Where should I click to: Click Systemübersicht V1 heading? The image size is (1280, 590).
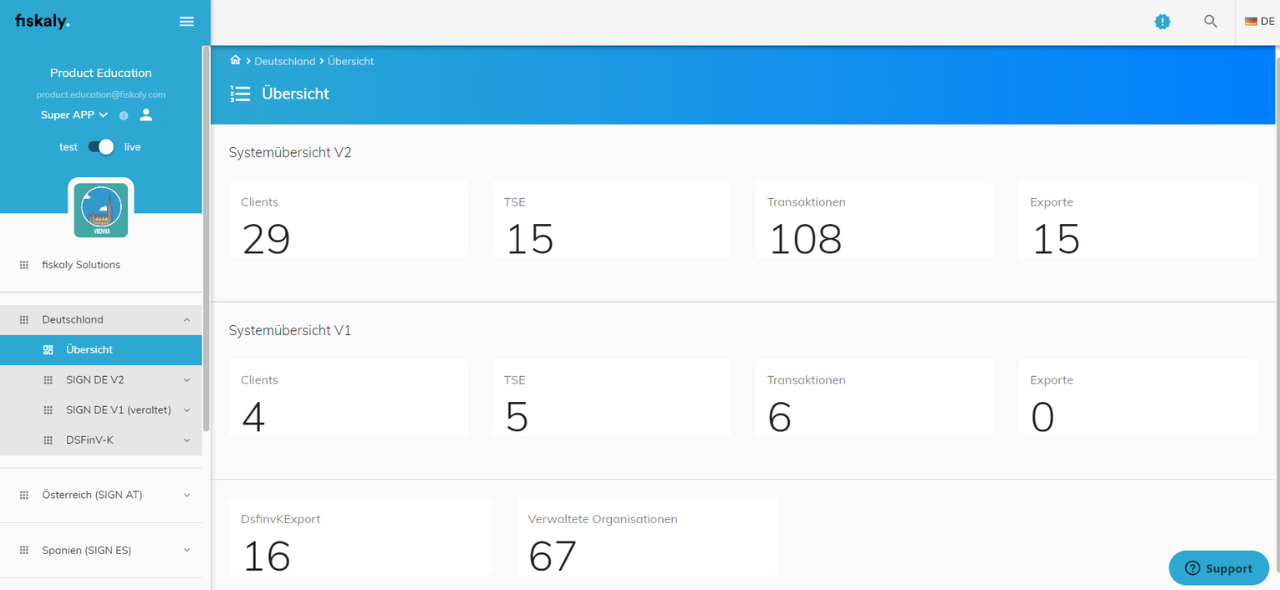290,330
